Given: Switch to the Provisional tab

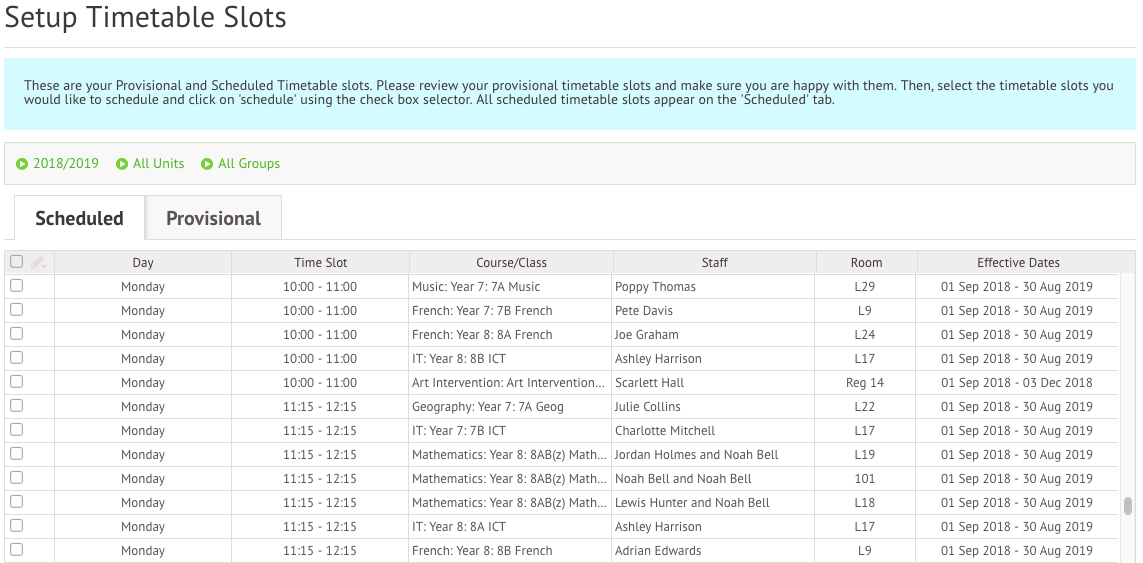Looking at the screenshot, I should (x=213, y=218).
